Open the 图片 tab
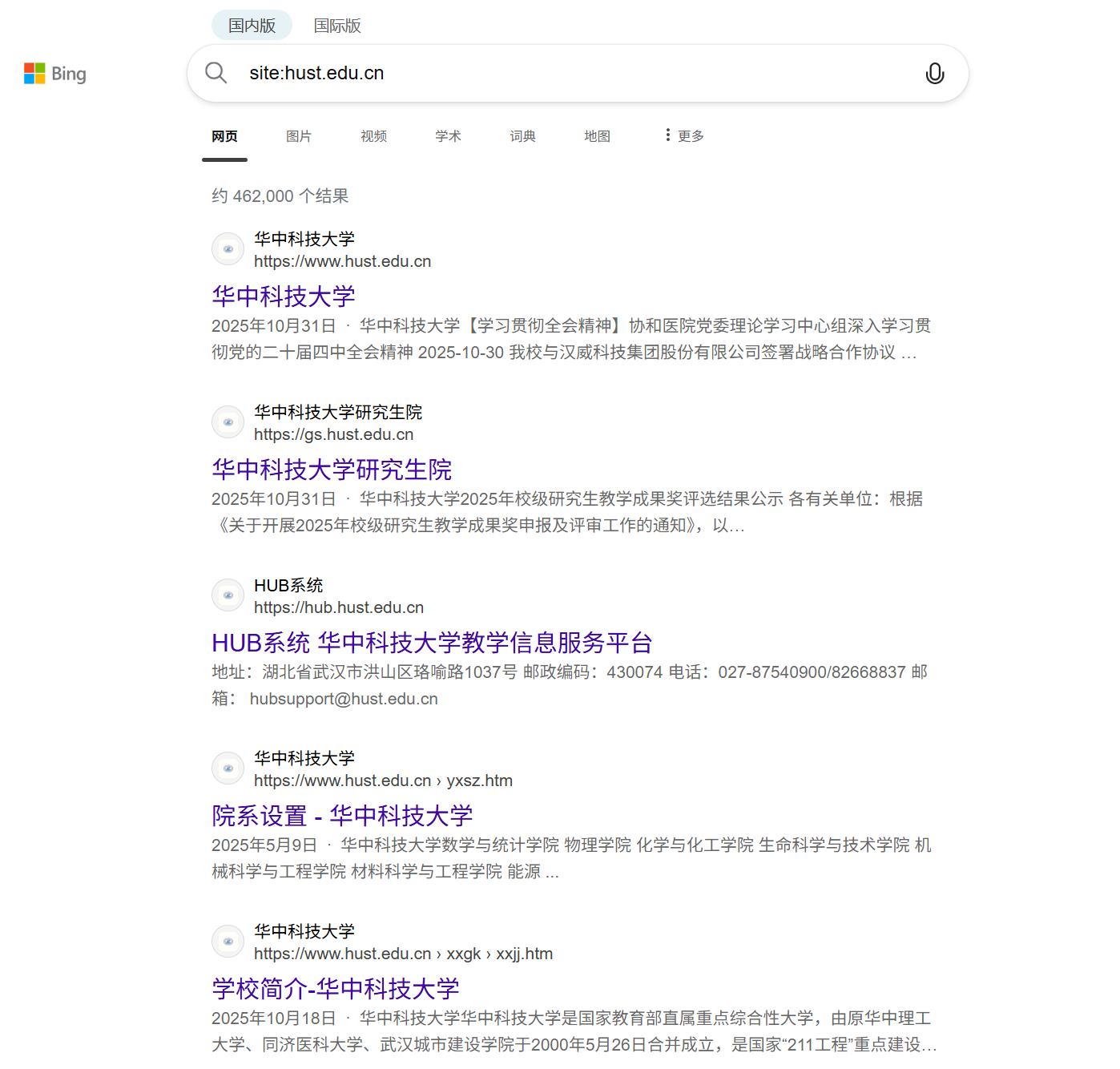Viewport: 1120px width, 1069px height. pos(299,136)
